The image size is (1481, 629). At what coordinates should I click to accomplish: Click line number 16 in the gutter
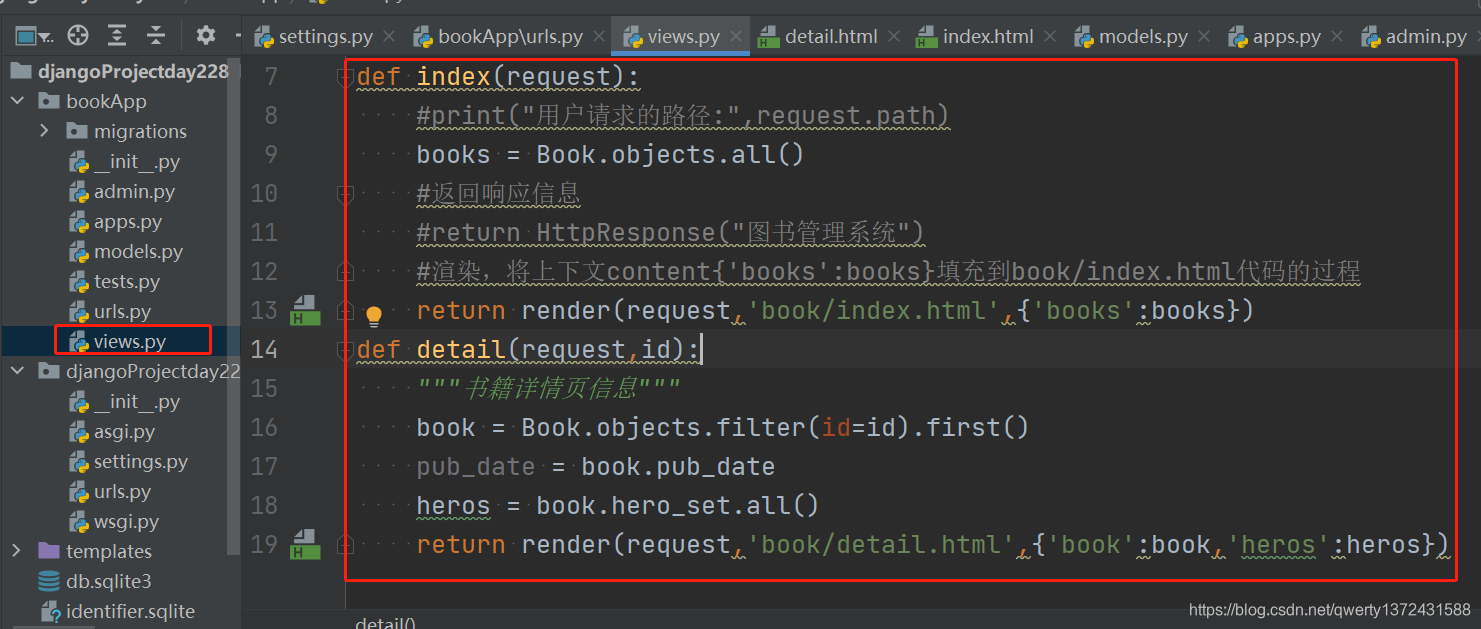(264, 427)
